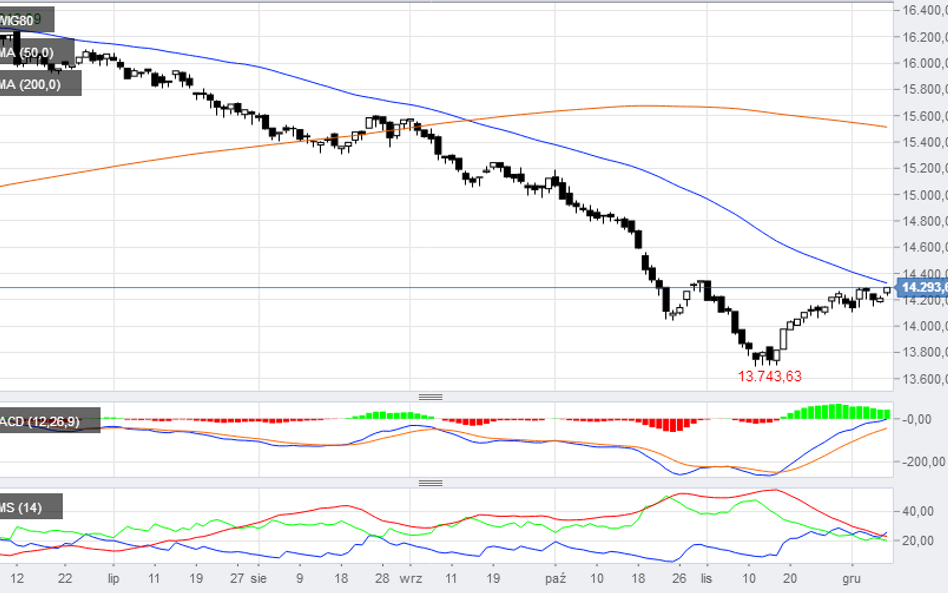The width and height of the screenshot is (948, 593).
Task: Grab the resize handle above the MACD panel
Action: (x=430, y=397)
